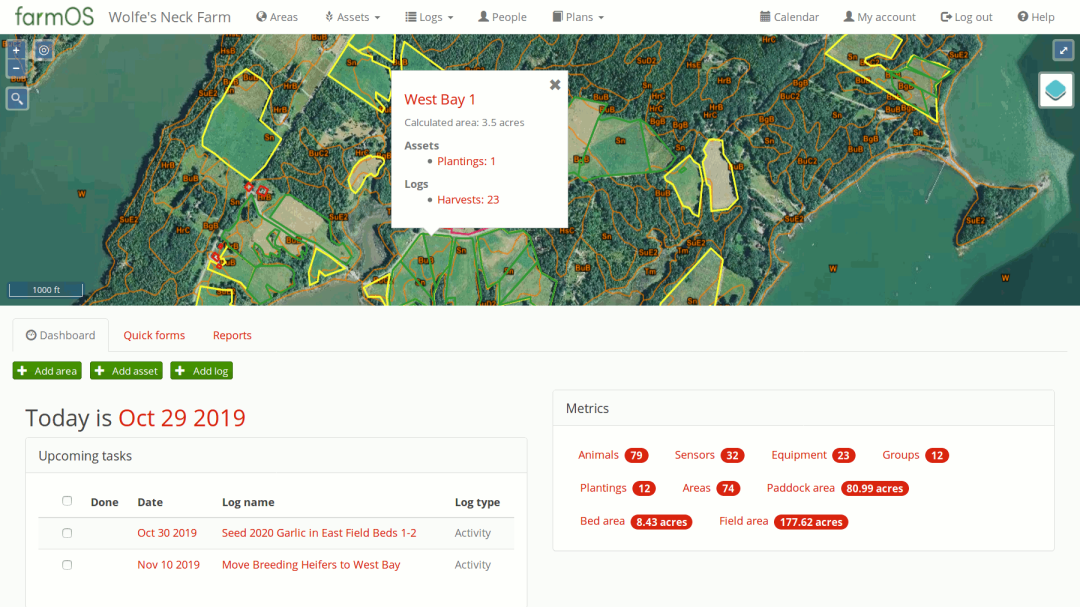Open the Calendar from the navbar

(789, 17)
